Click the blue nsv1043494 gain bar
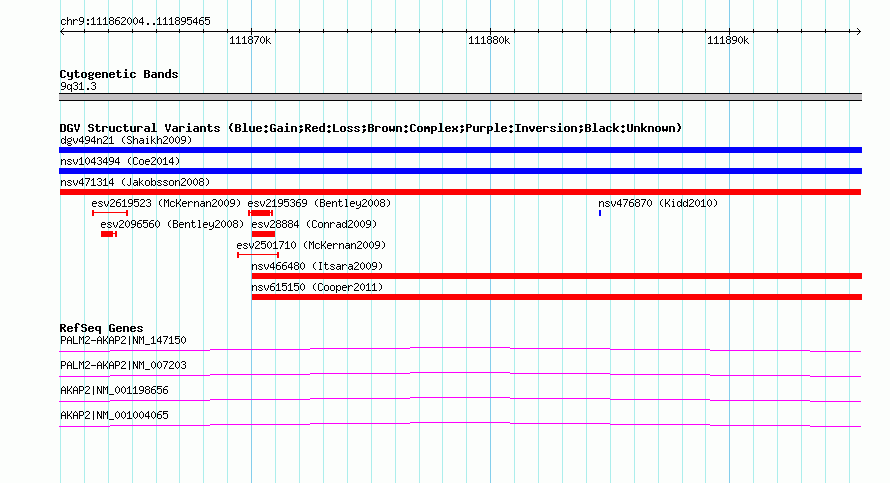 [460, 171]
